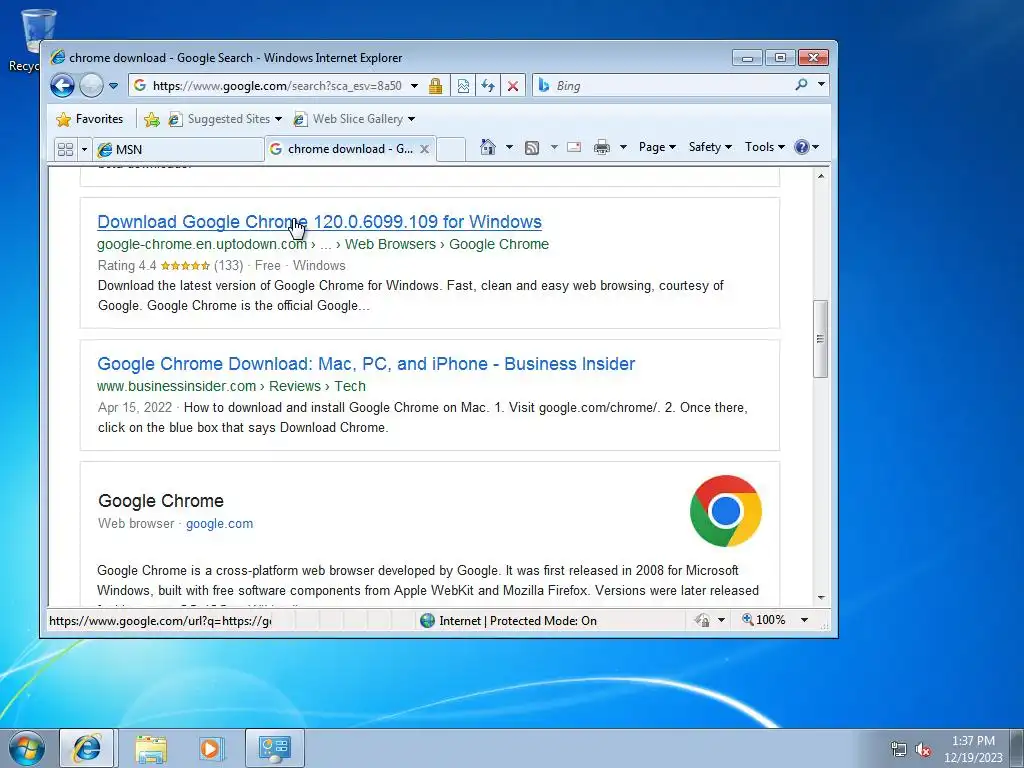This screenshot has height=768, width=1024.
Task: Click the Control Panel taskbar icon
Action: 275,748
